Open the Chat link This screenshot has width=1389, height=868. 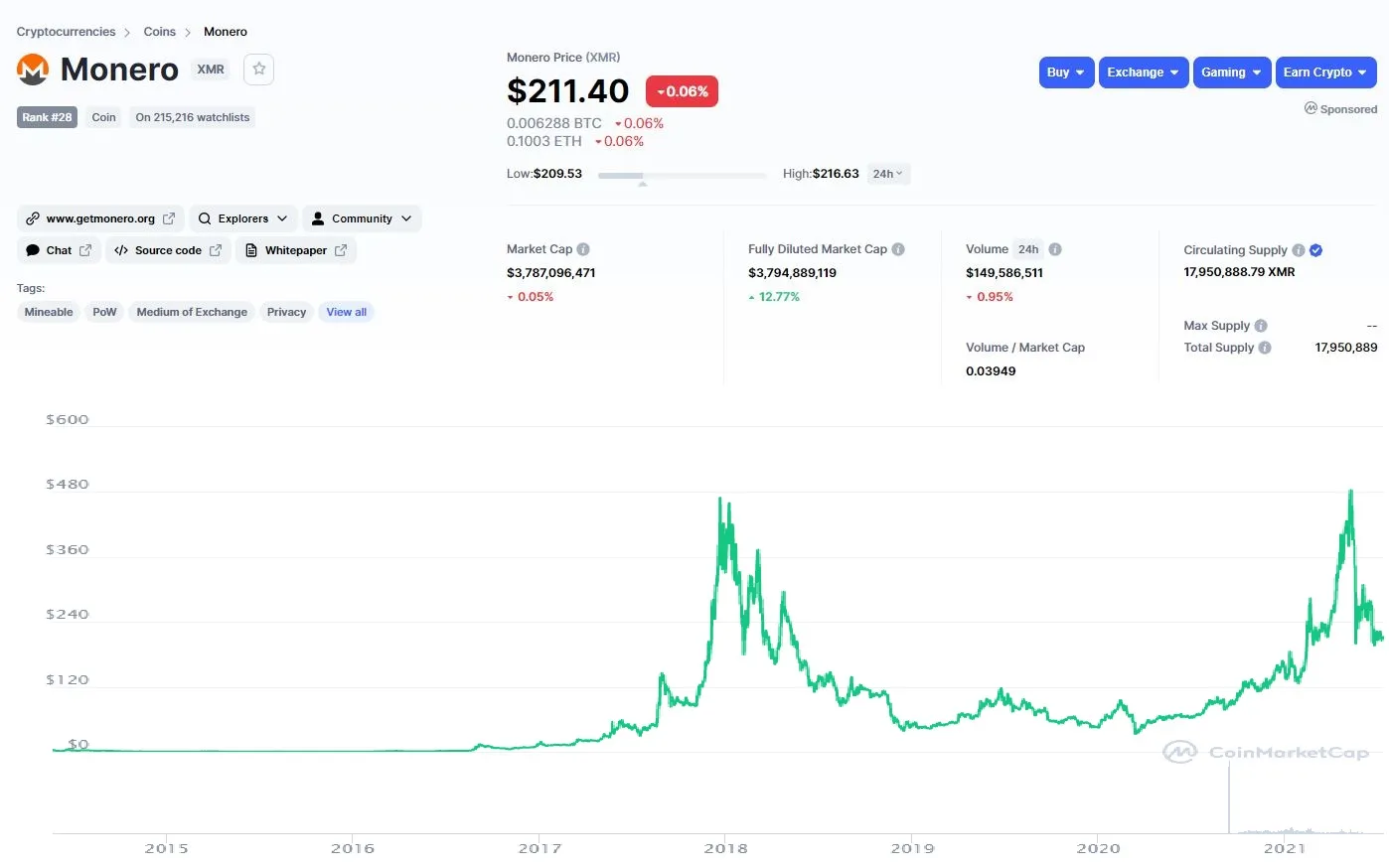click(x=59, y=250)
